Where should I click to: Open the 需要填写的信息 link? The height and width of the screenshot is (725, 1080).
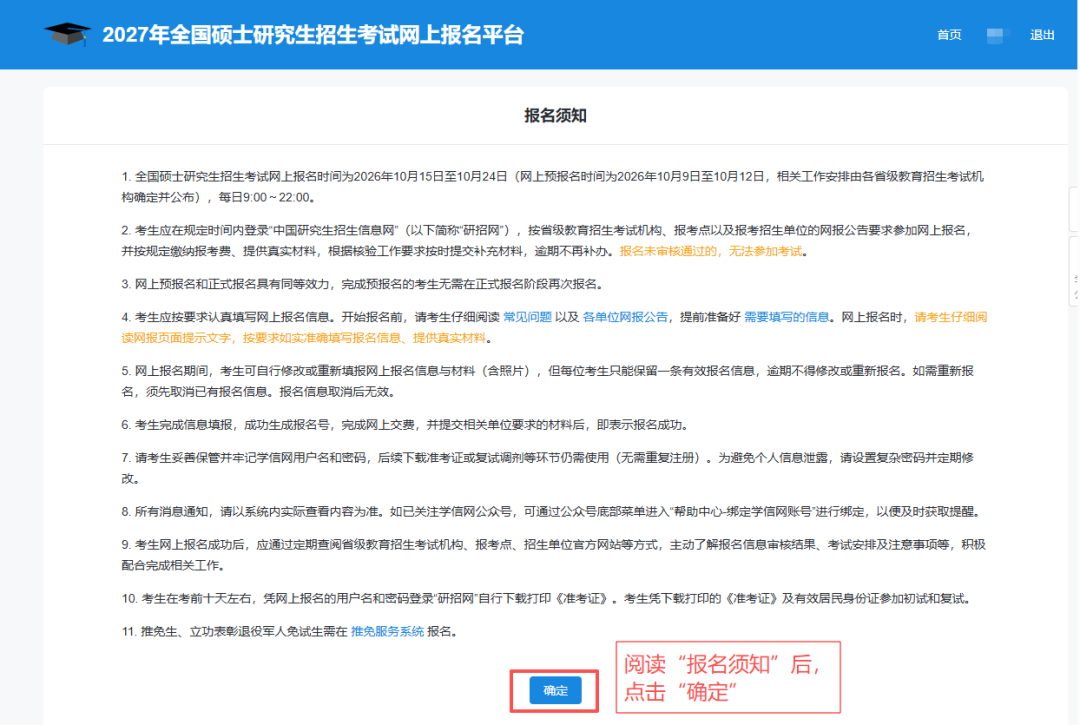pos(787,317)
